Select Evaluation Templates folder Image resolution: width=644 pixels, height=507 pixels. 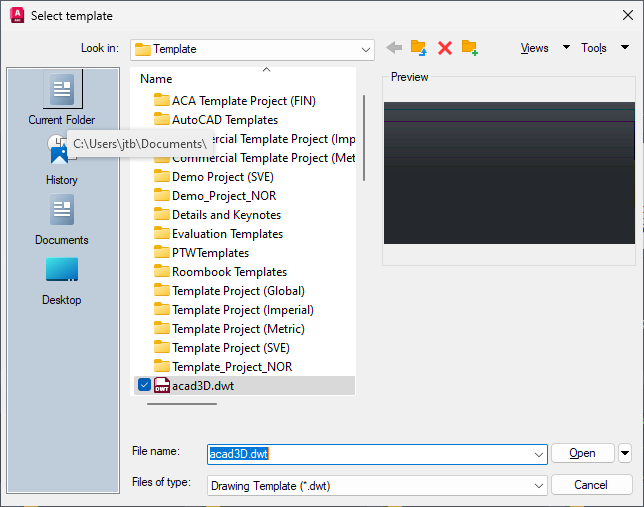pyautogui.click(x=218, y=234)
